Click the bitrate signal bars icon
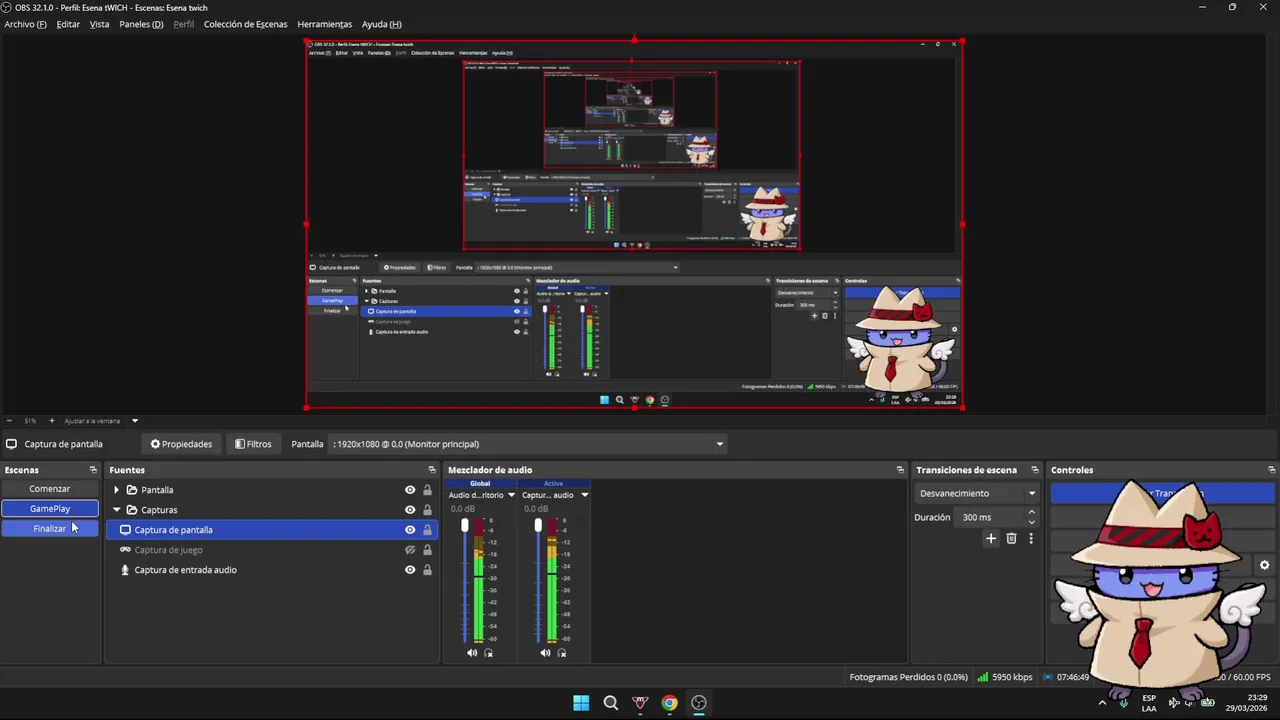The width and height of the screenshot is (1280, 720). (x=983, y=677)
